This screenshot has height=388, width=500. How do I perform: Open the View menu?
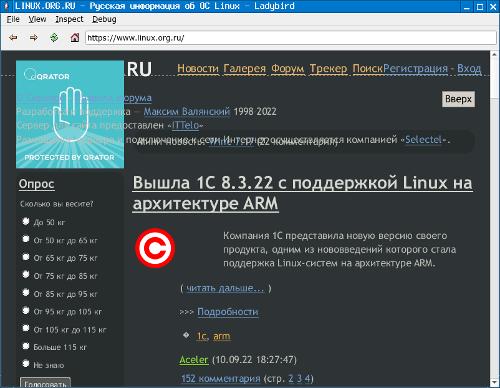tap(37, 19)
